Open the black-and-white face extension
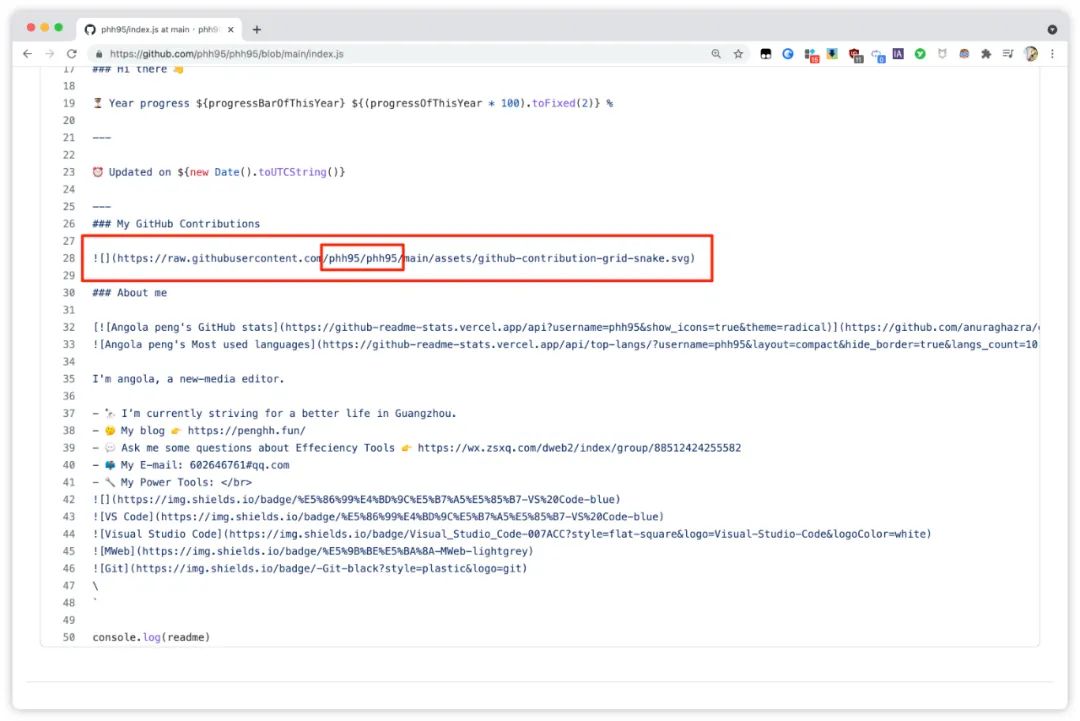This screenshot has width=1080, height=721. click(x=766, y=54)
